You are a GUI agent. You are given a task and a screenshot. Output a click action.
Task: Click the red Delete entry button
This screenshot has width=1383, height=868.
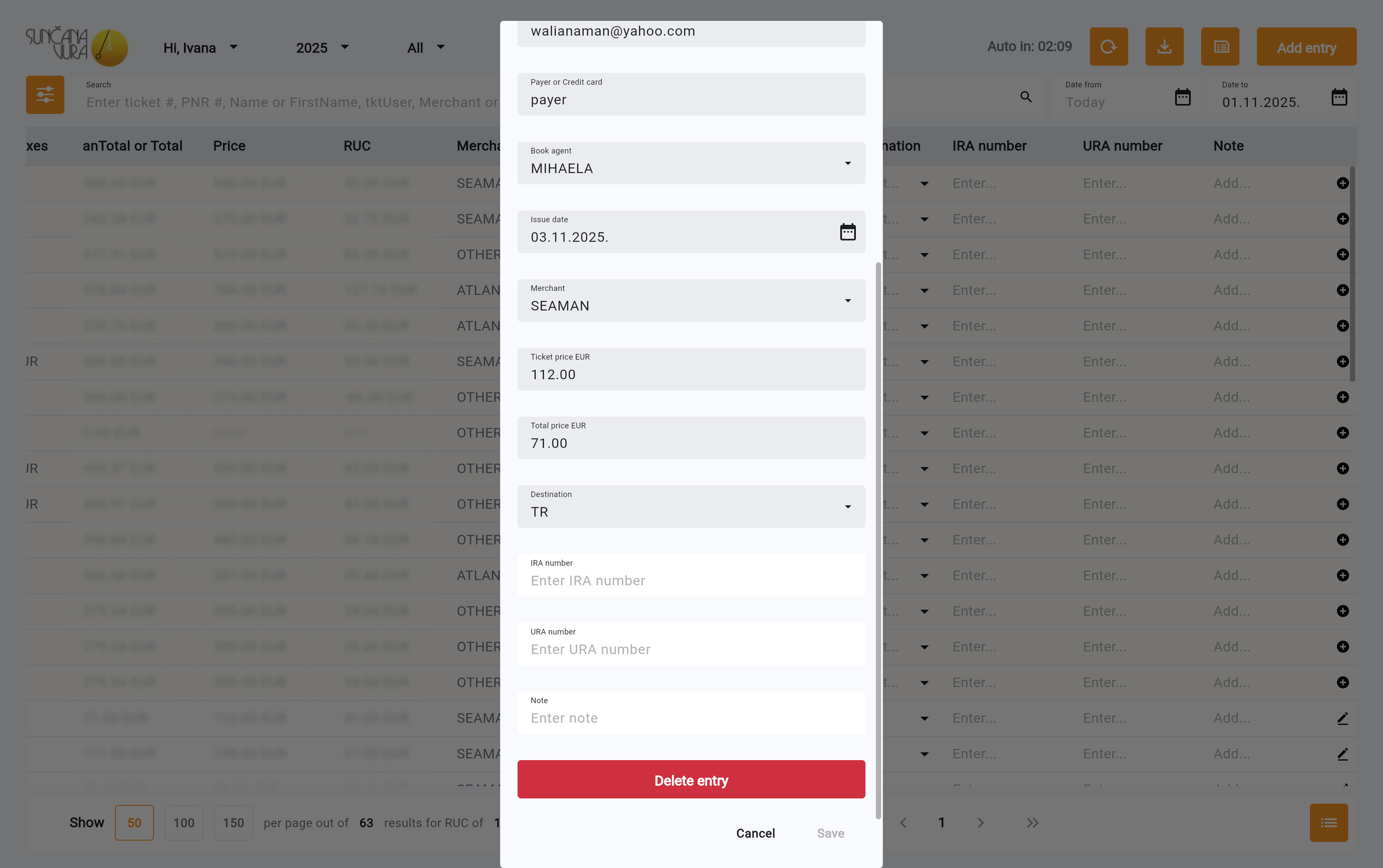691,780
